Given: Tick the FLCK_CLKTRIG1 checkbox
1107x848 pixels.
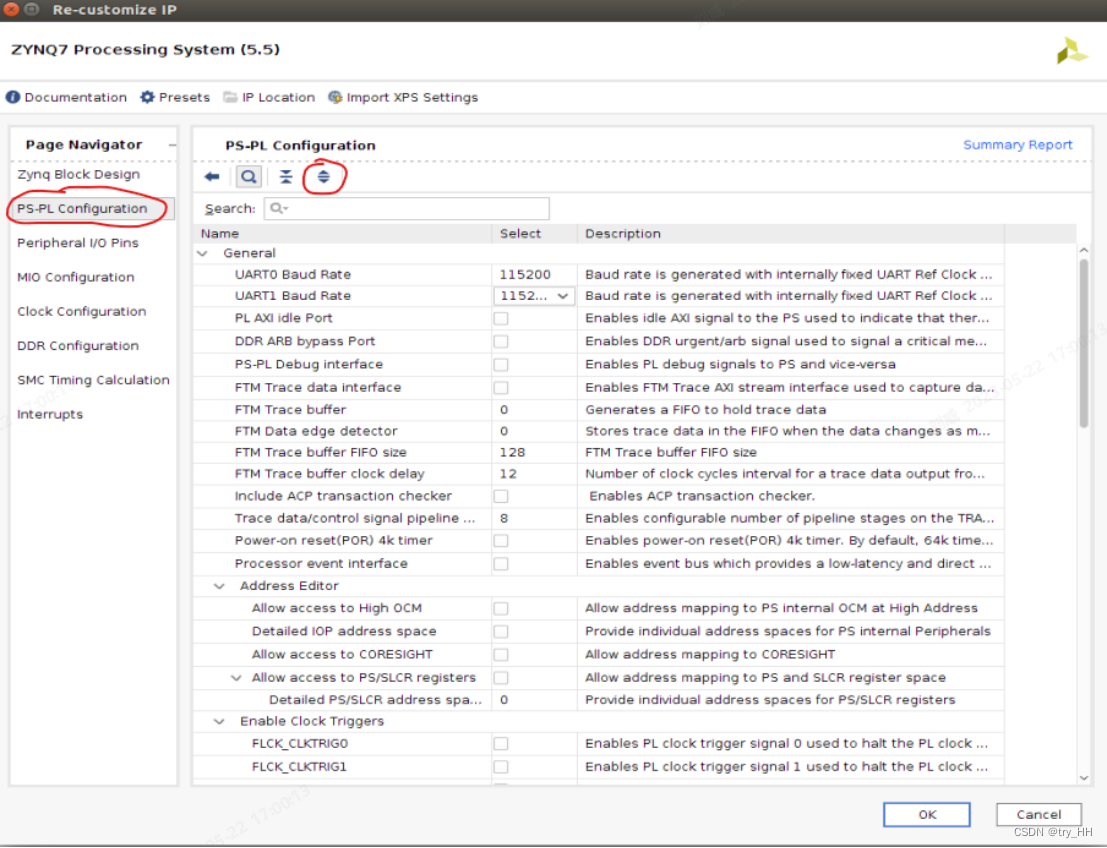Looking at the screenshot, I should point(501,768).
